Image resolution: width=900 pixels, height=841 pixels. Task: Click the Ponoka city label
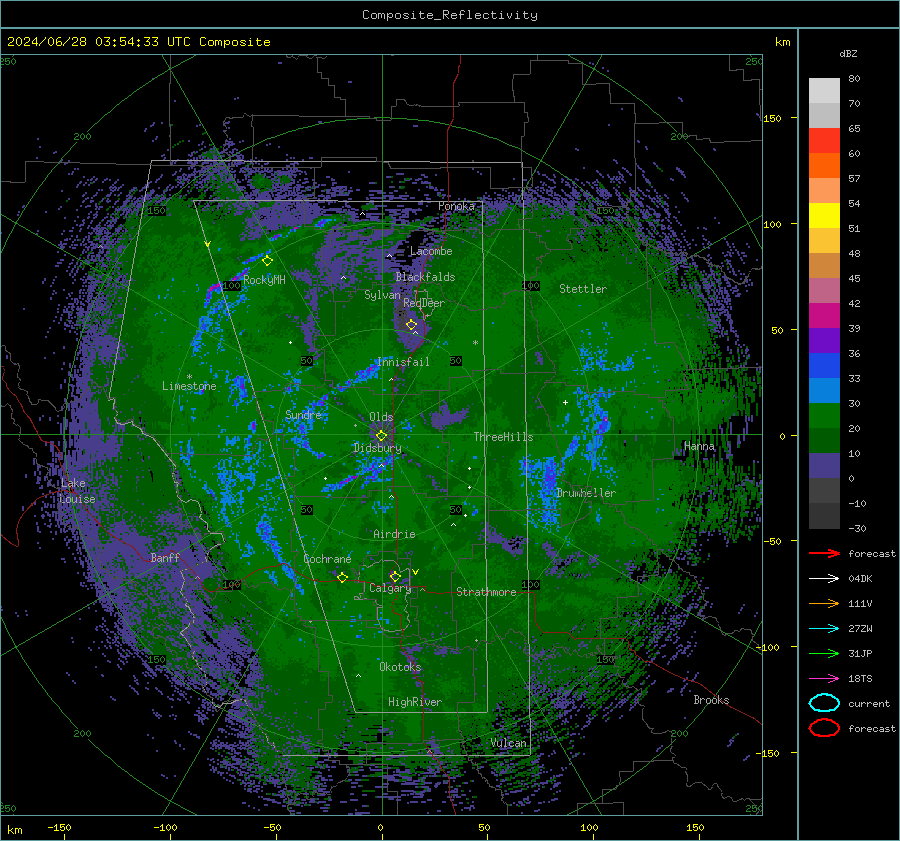456,206
